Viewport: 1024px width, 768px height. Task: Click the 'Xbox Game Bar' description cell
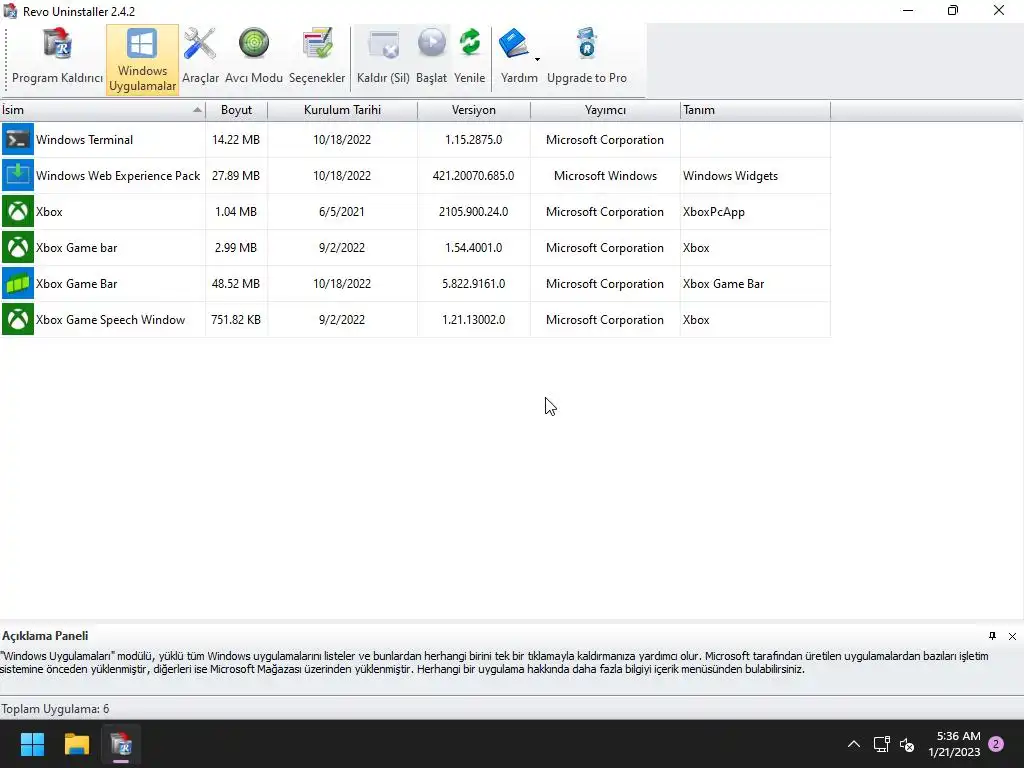click(x=755, y=283)
